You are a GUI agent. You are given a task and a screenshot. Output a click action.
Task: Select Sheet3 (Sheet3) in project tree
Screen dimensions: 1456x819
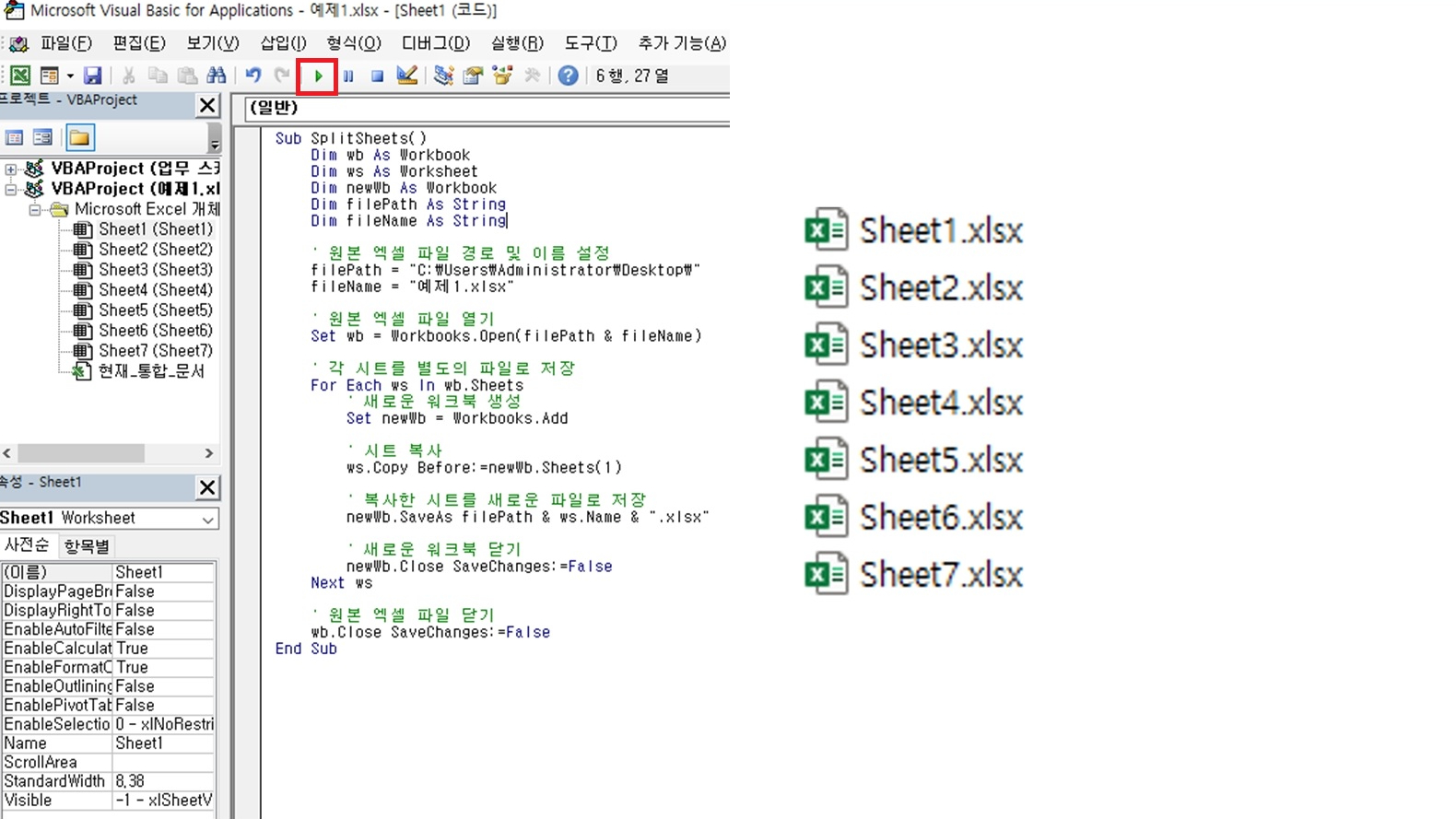155,270
